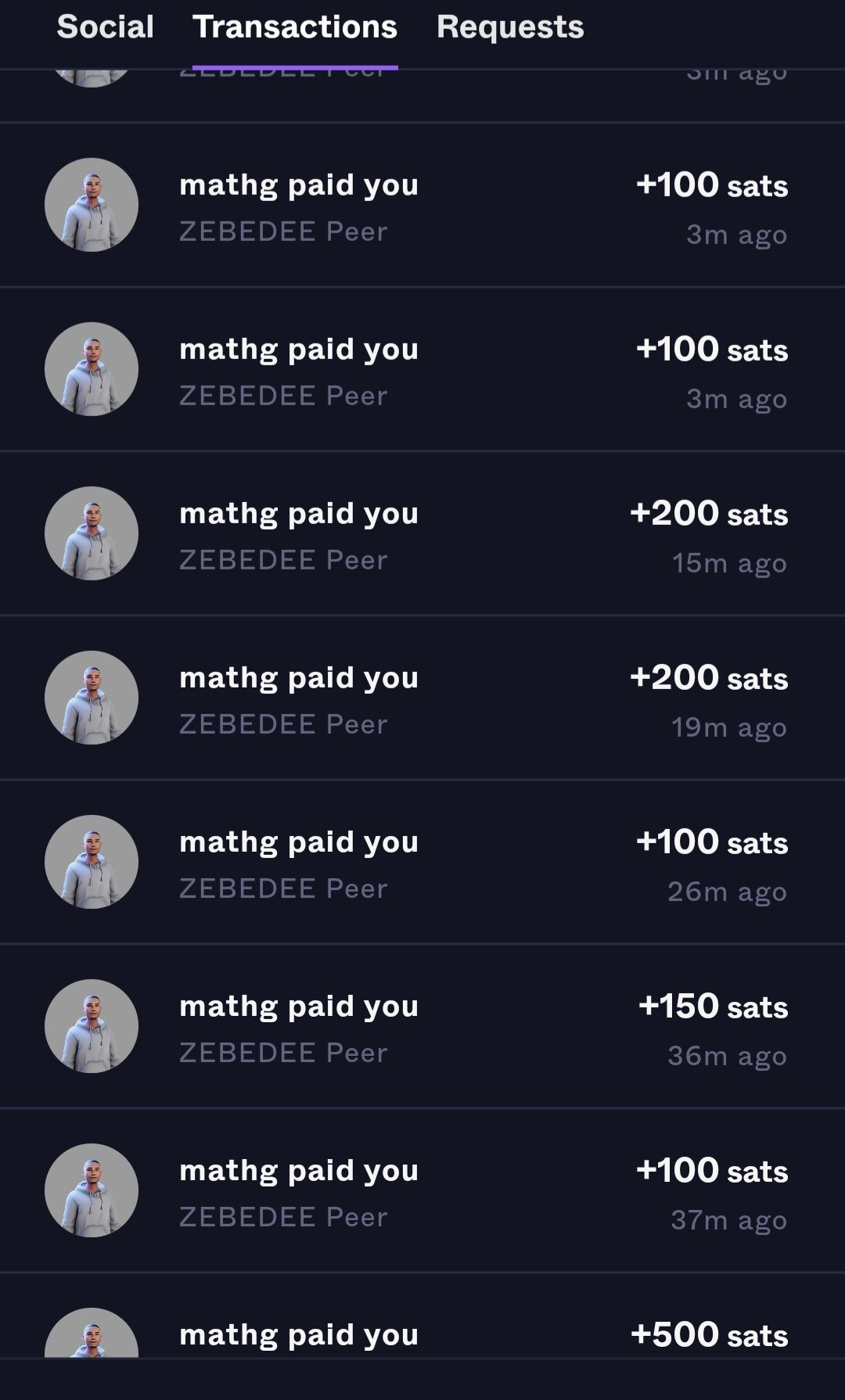Tap the +500 sats amount

pyautogui.click(x=709, y=1334)
